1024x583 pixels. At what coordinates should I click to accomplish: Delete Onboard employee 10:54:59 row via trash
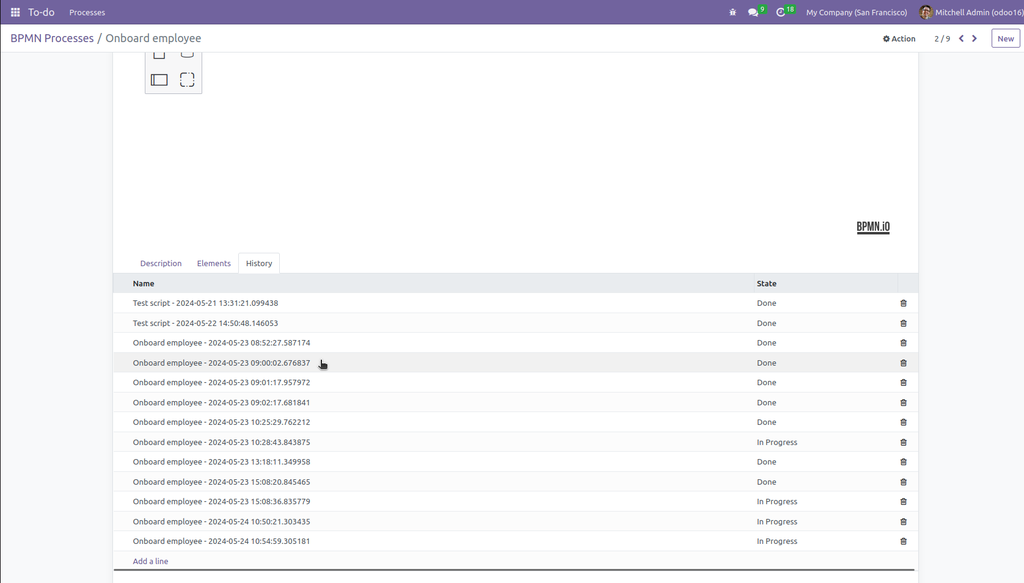[x=904, y=541]
